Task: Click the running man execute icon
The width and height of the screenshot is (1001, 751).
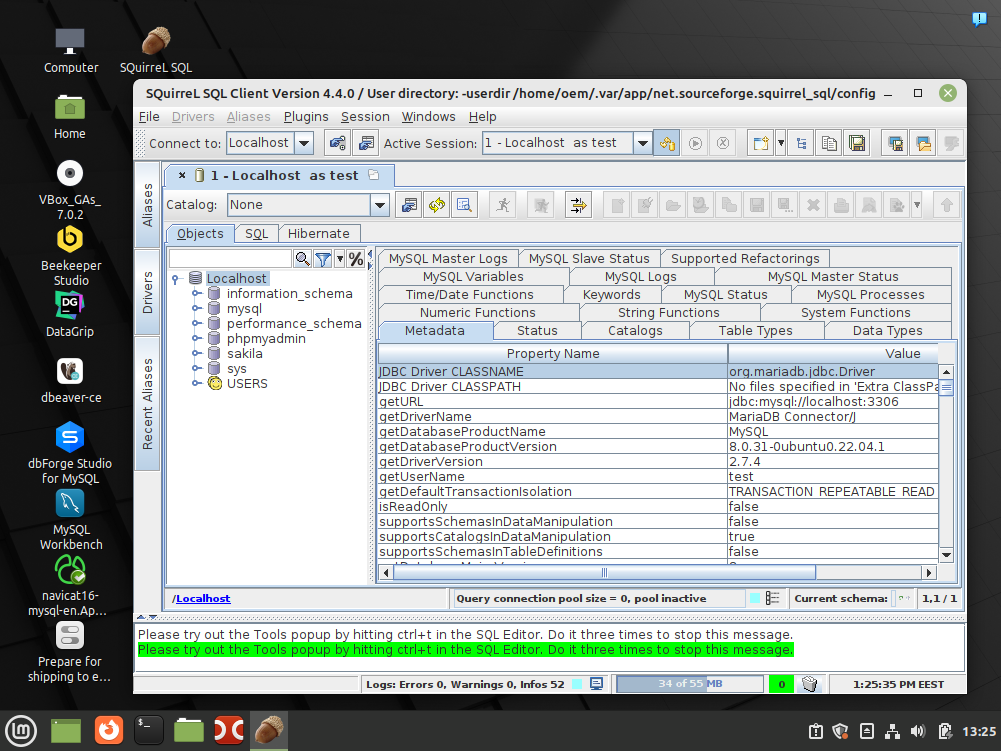Action: click(x=503, y=205)
